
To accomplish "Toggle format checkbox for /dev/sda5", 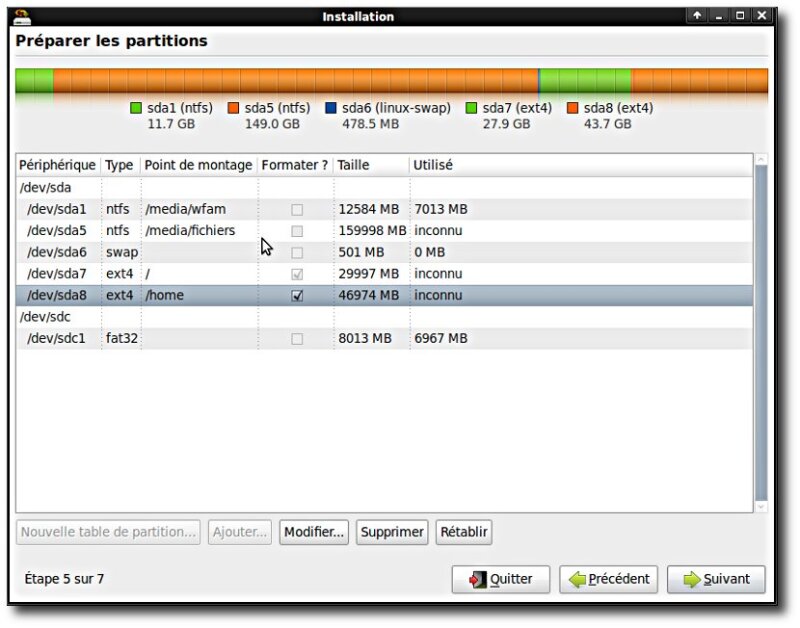I will 297,231.
